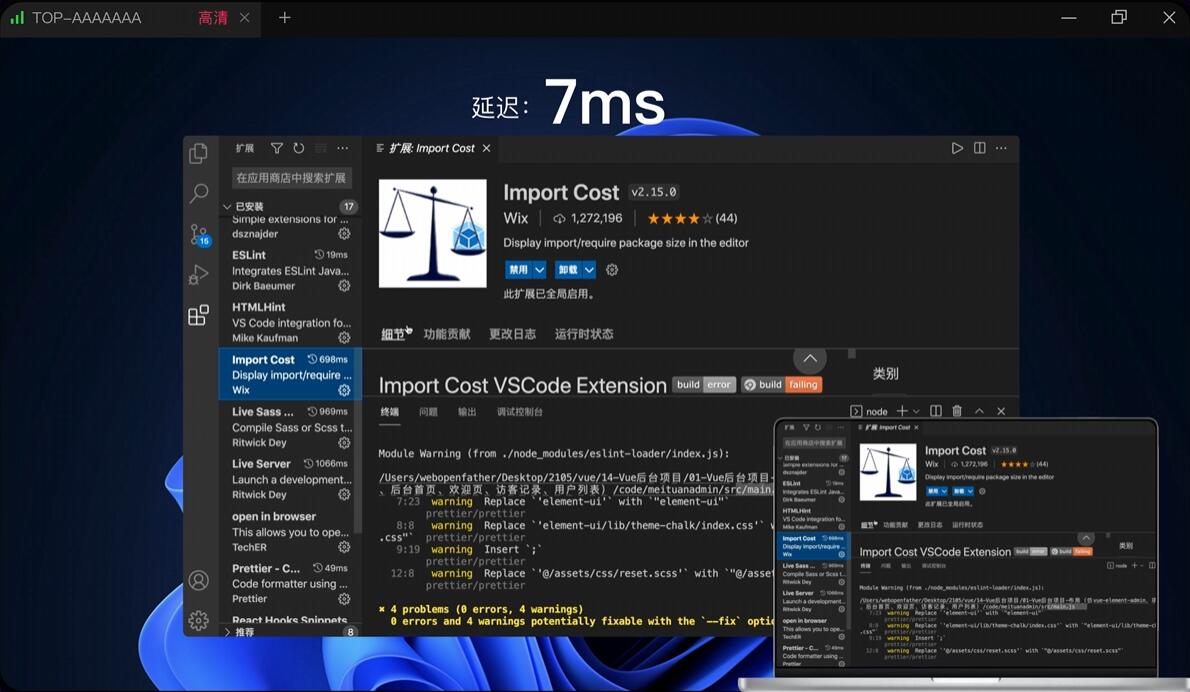The width and height of the screenshot is (1190, 692).
Task: Open Live Sass extension gear settings
Action: tap(344, 442)
